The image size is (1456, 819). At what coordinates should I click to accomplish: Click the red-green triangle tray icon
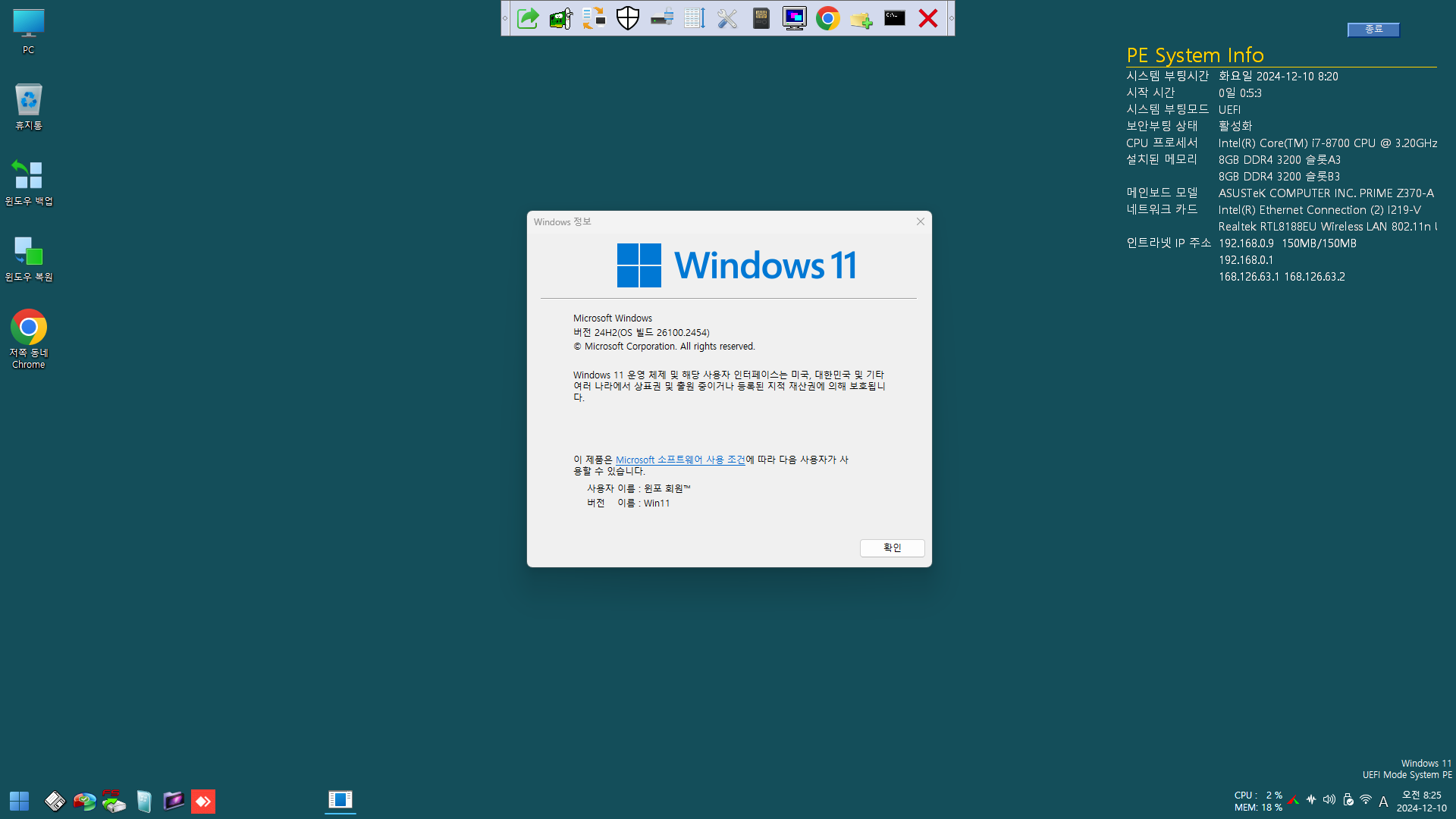[1294, 800]
